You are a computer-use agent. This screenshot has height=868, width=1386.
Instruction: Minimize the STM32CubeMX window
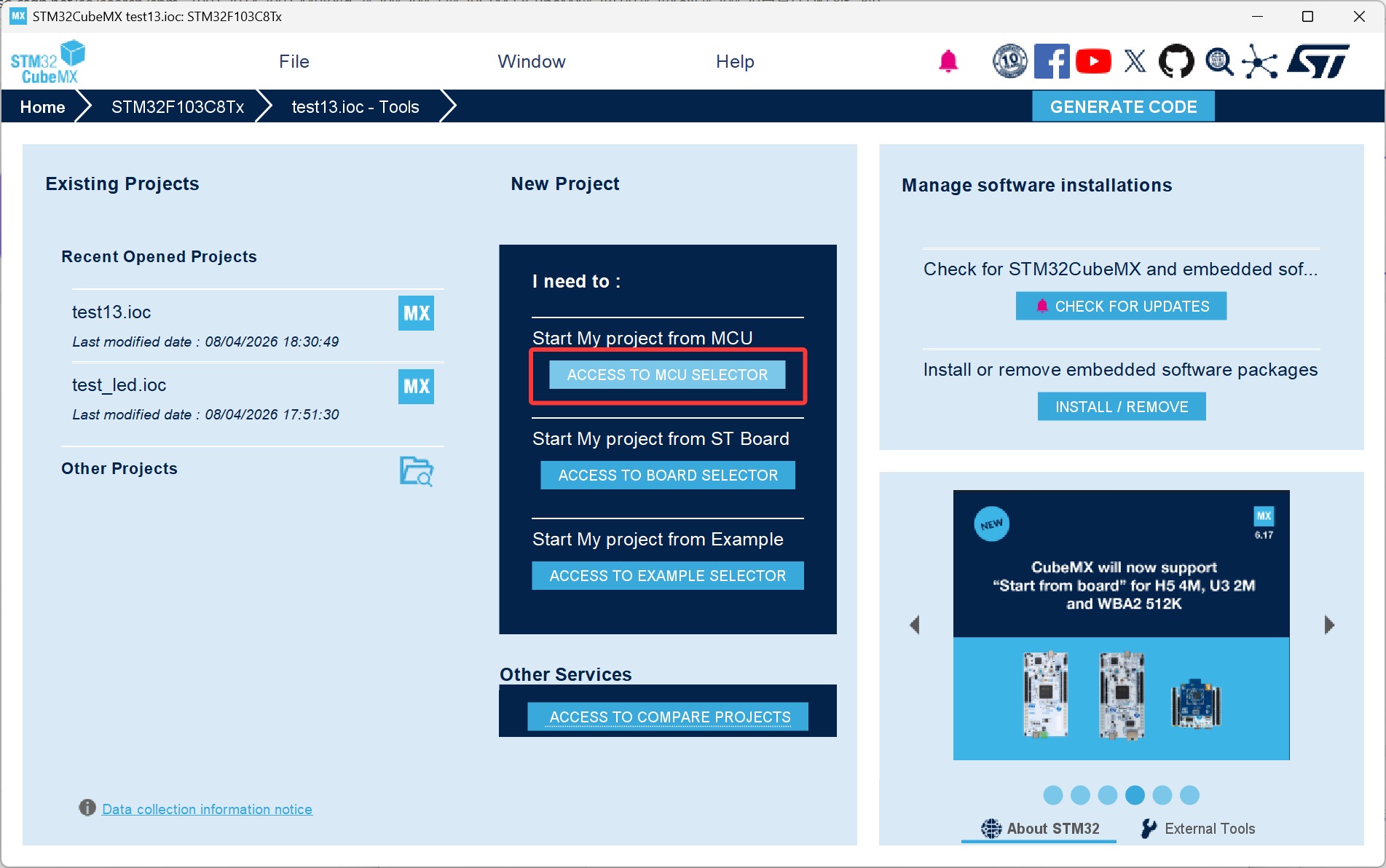pyautogui.click(x=1257, y=17)
